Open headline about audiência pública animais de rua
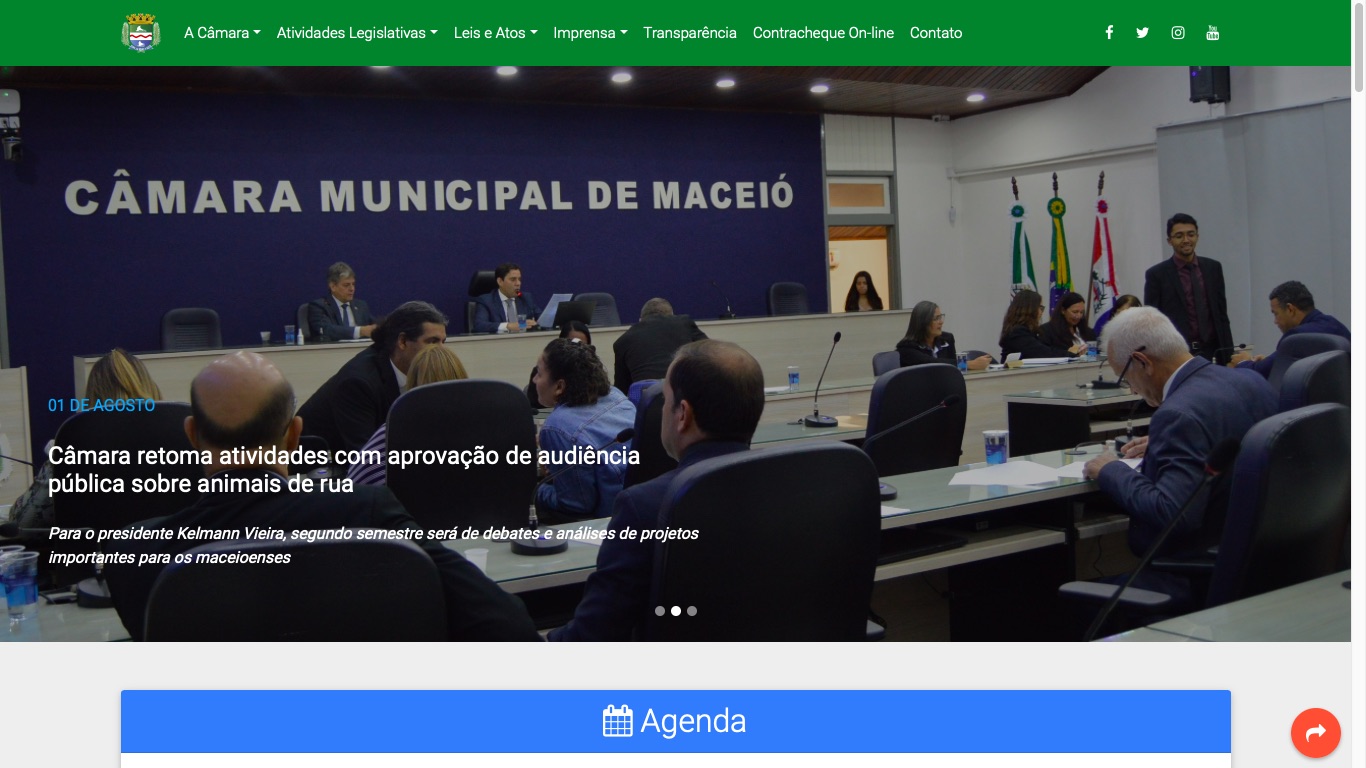Viewport: 1366px width, 768px height. (344, 469)
